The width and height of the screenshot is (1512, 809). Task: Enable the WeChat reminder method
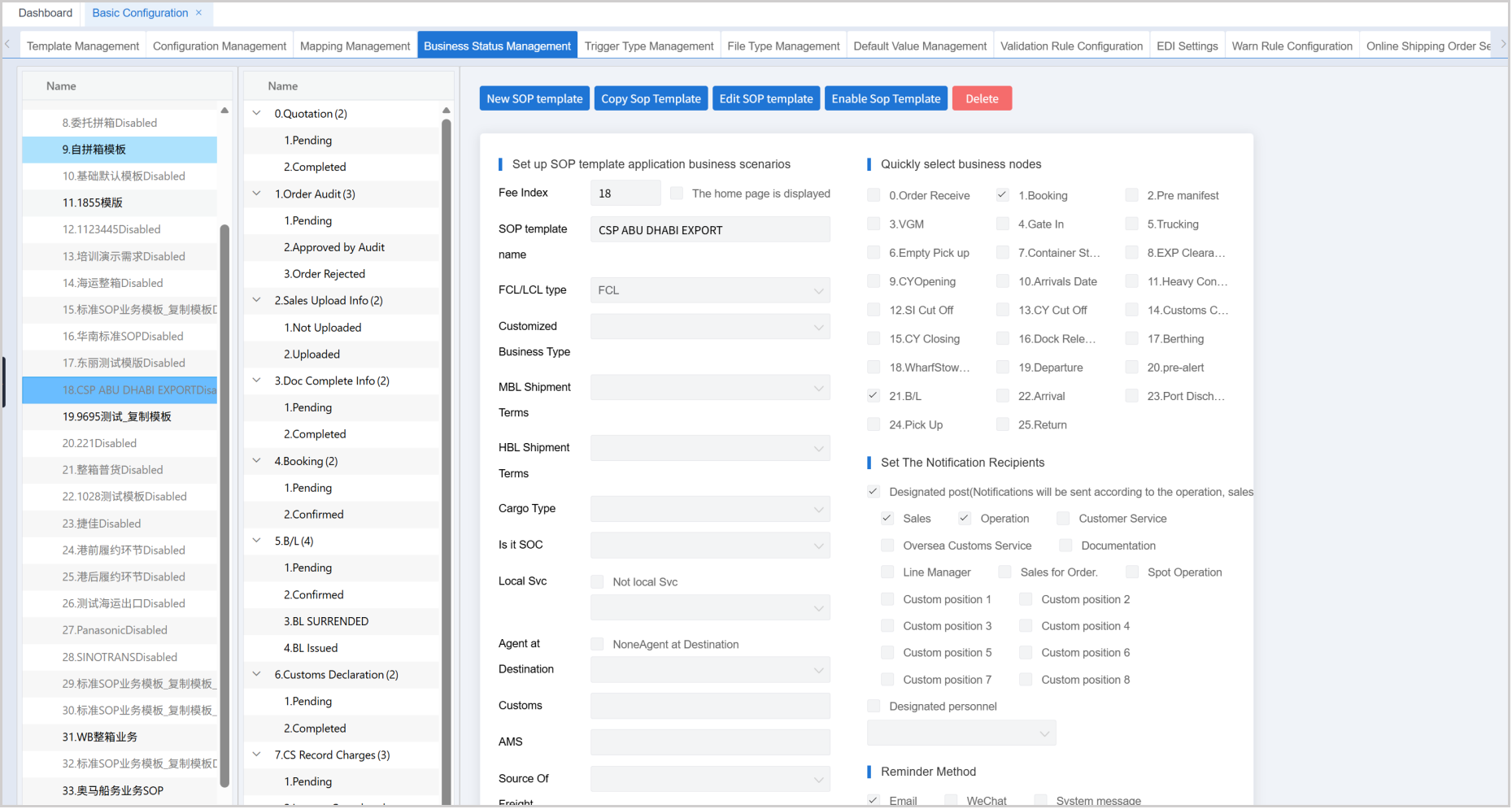pos(953,799)
